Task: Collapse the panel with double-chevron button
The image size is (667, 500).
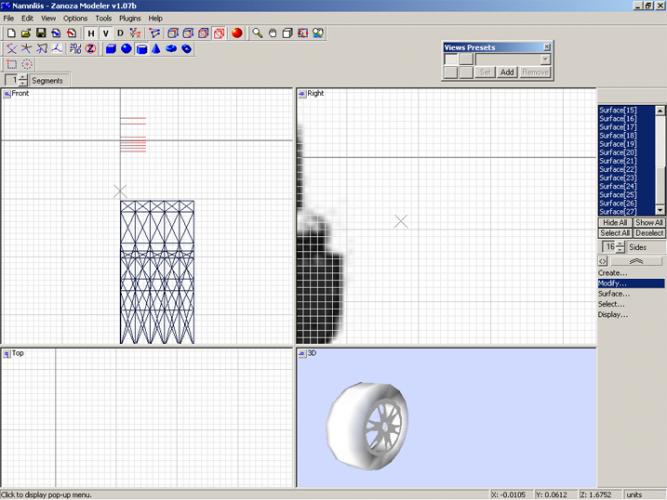Action: [x=635, y=260]
